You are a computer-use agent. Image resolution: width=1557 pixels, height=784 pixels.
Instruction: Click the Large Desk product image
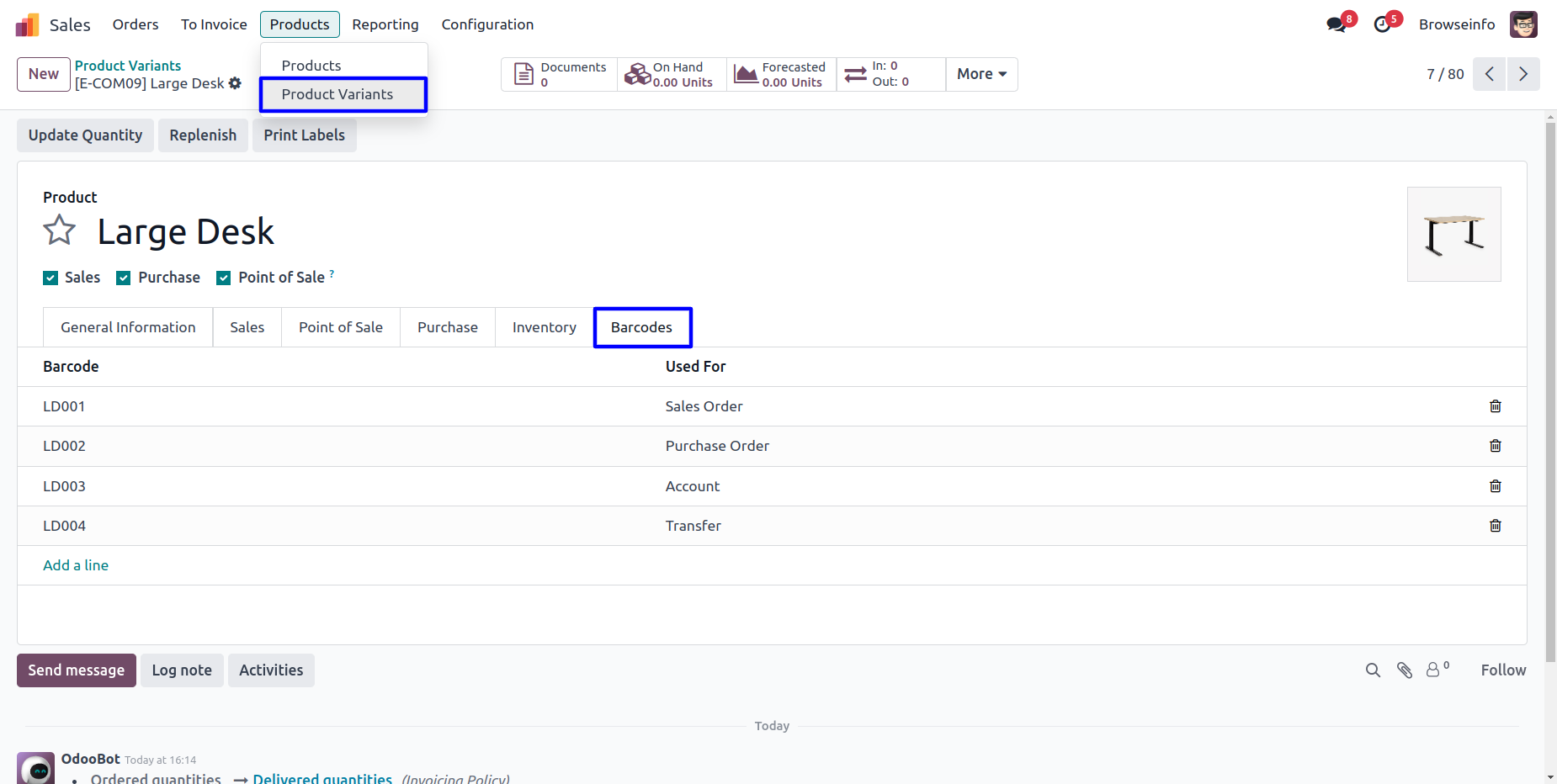[x=1453, y=235]
